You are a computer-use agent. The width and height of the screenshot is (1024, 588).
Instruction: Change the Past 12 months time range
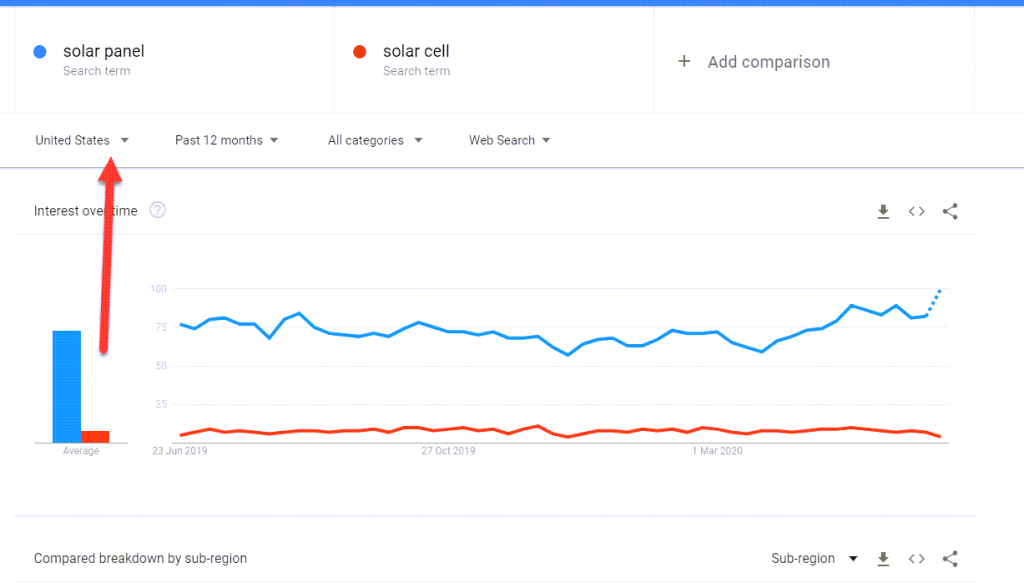tap(227, 140)
